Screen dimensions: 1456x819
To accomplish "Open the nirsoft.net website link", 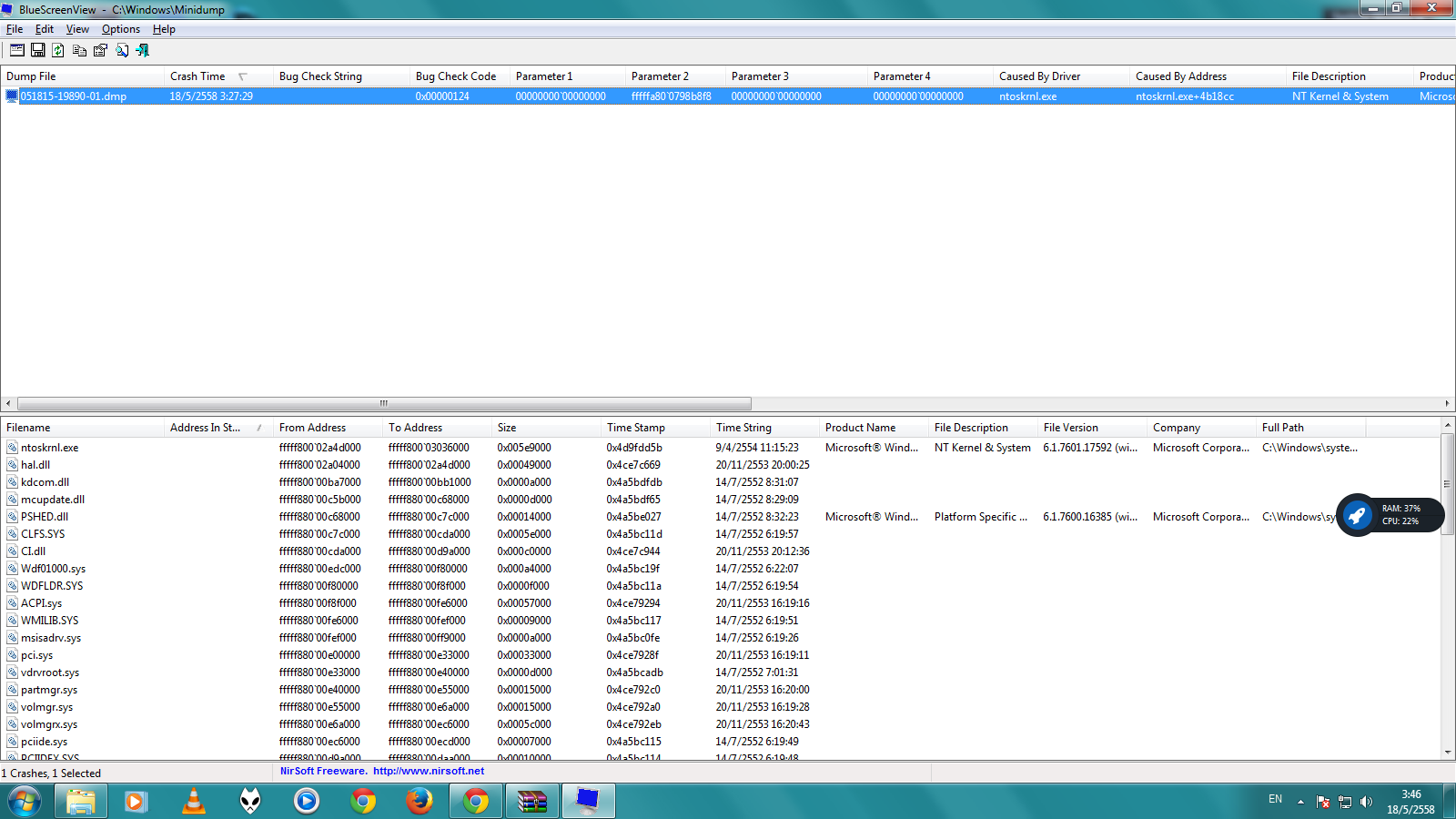I will [x=429, y=771].
